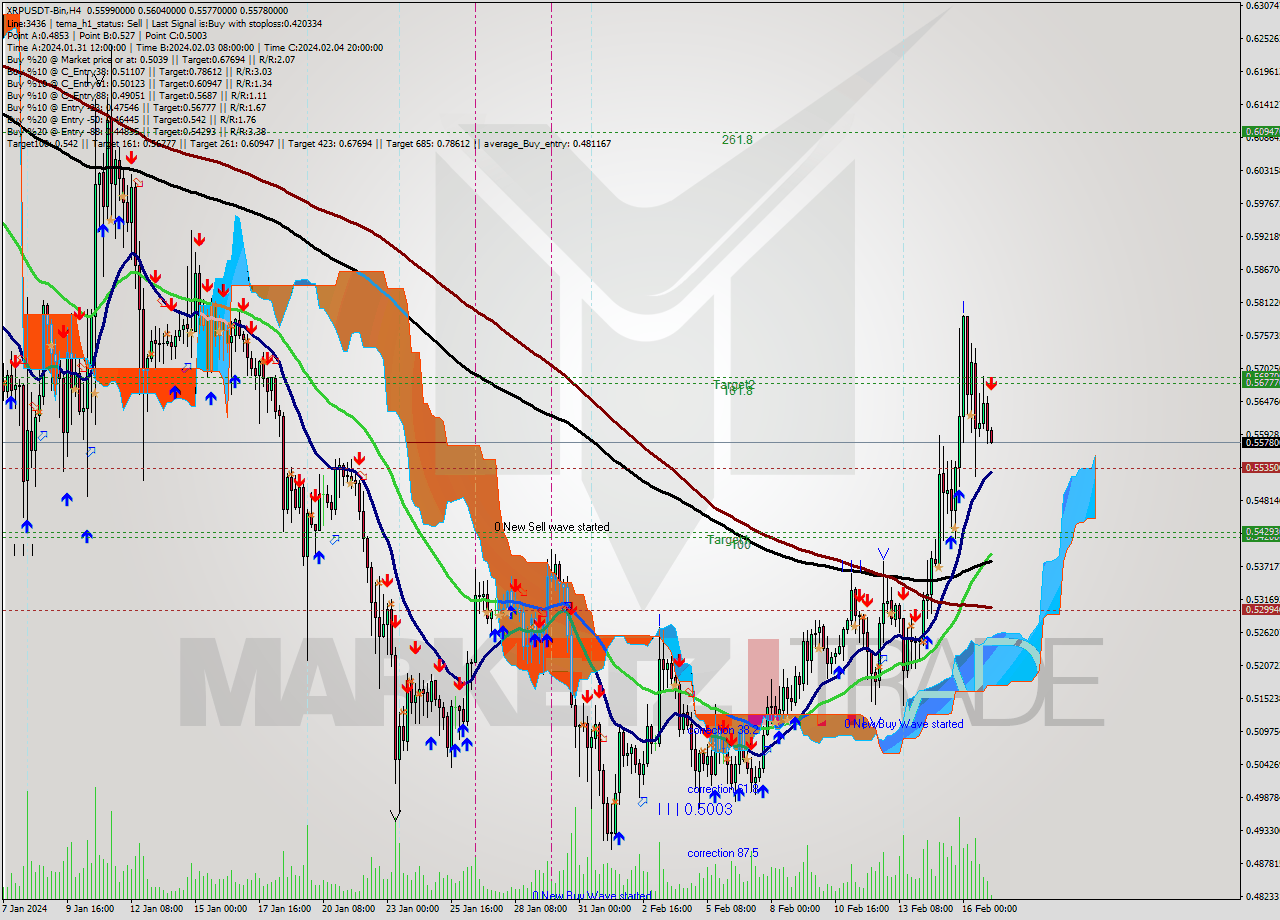The height and width of the screenshot is (920, 1280).
Task: Click the 0.52620 price axis label
Action: (1261, 633)
